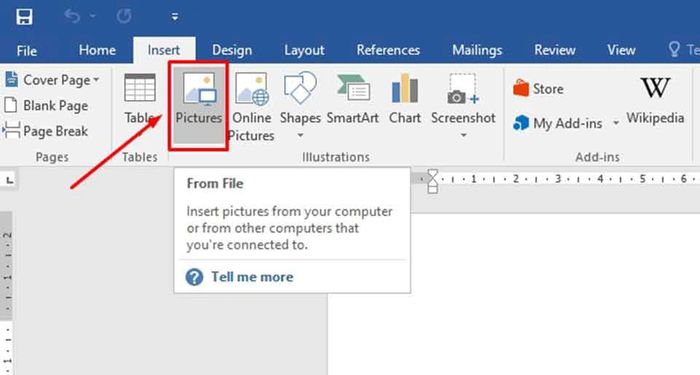Open the Store add-in
The height and width of the screenshot is (375, 700).
pyautogui.click(x=538, y=88)
